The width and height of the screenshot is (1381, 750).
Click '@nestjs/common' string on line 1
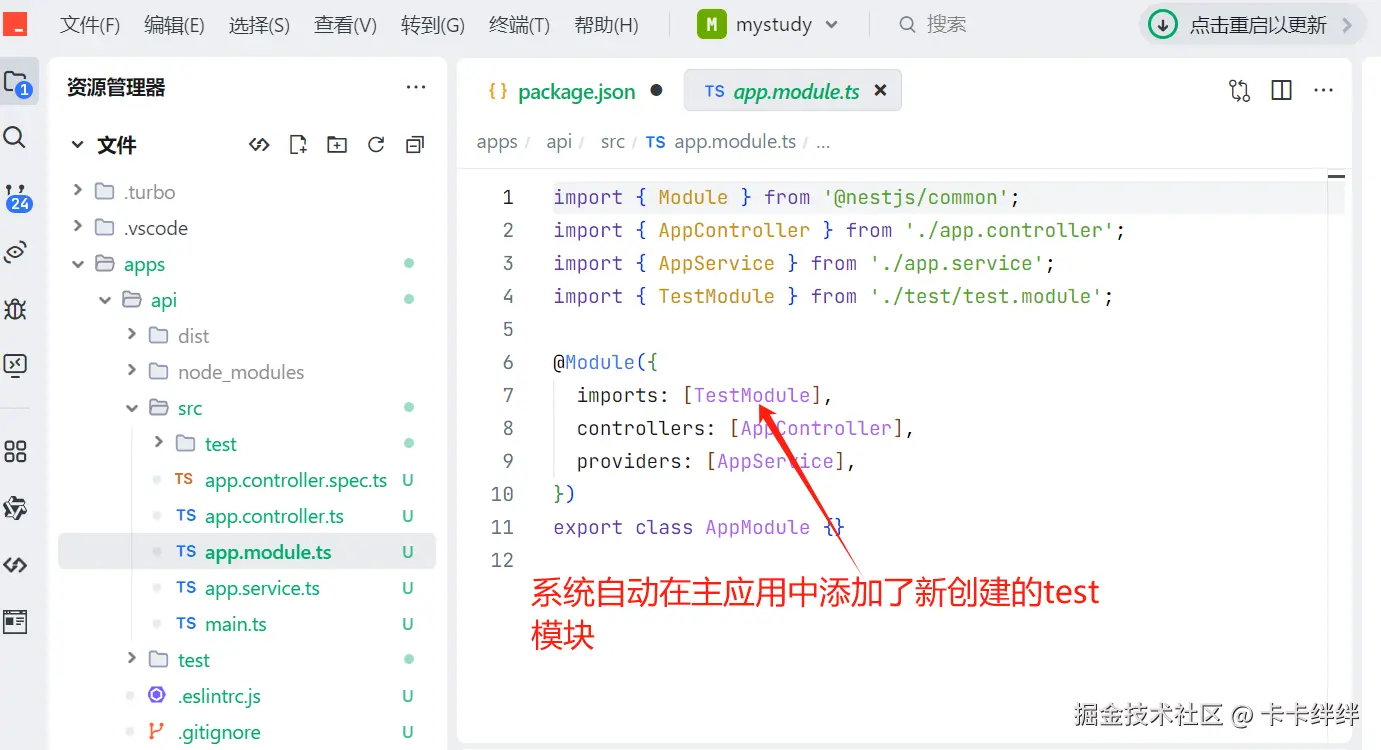914,197
